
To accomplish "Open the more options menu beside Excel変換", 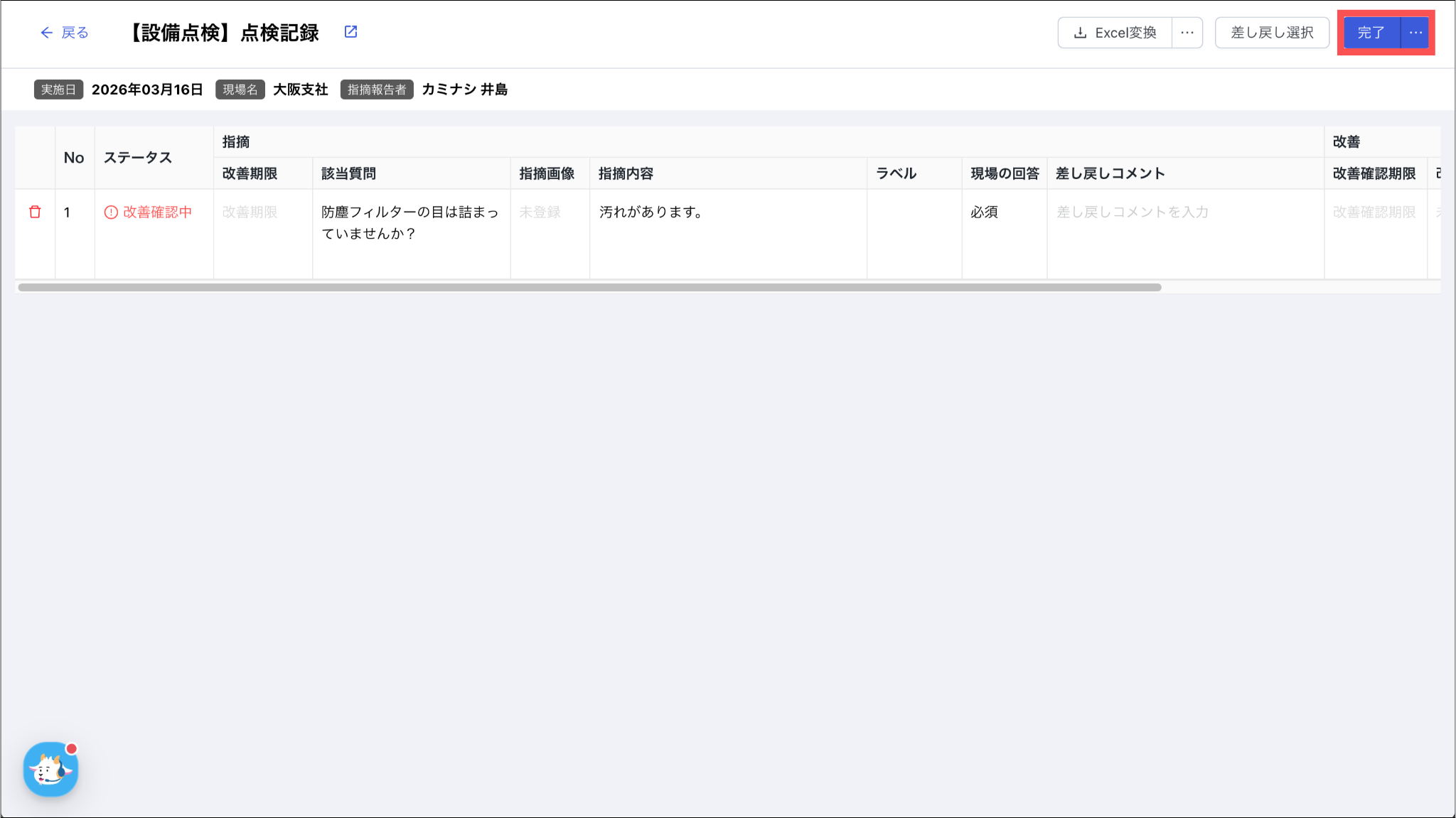I will 1187,33.
